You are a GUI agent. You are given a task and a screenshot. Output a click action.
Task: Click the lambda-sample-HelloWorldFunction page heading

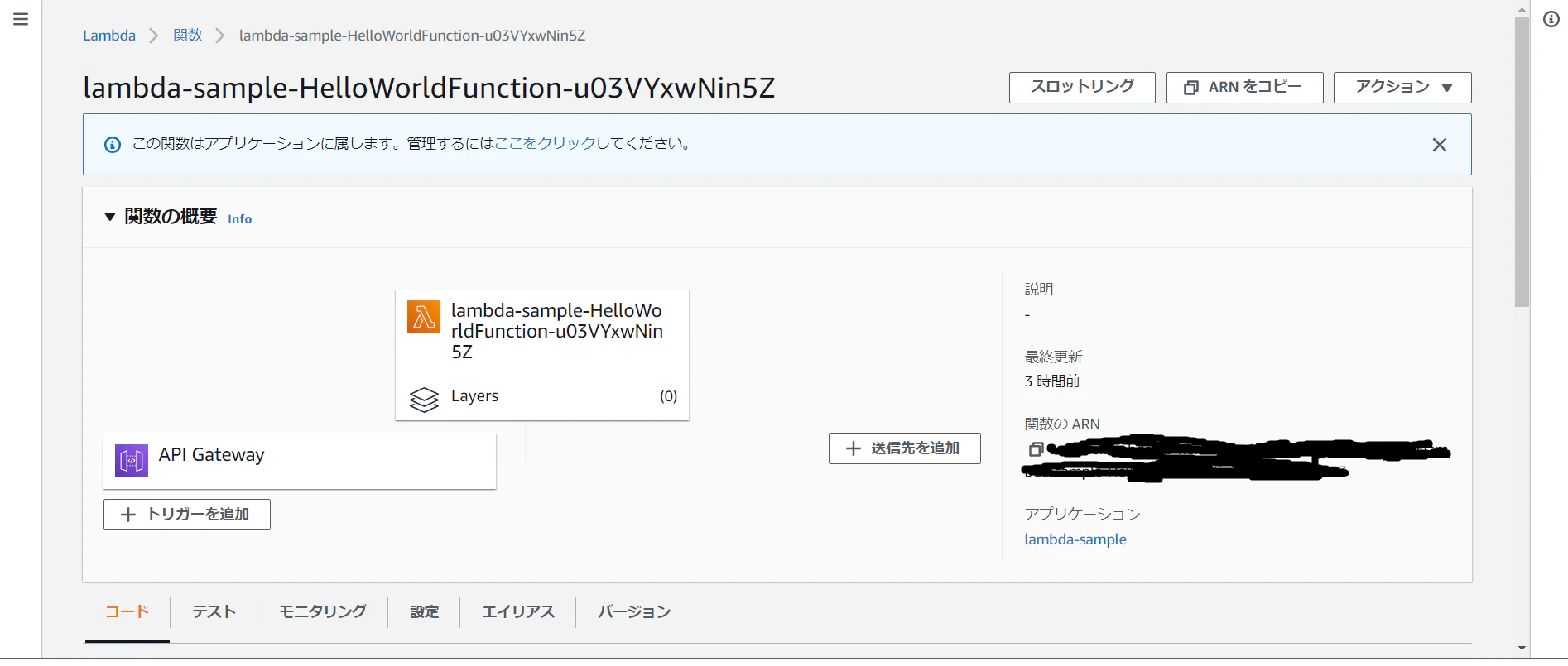coord(429,88)
